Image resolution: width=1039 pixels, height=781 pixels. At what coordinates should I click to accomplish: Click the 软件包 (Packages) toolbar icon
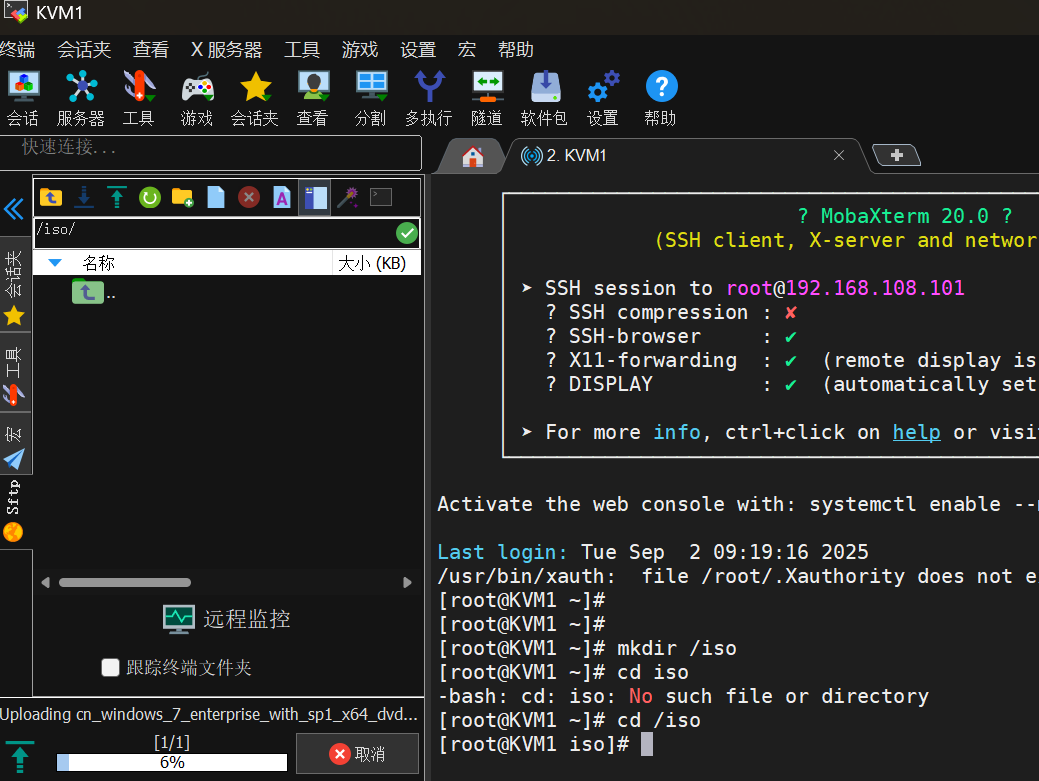545,99
